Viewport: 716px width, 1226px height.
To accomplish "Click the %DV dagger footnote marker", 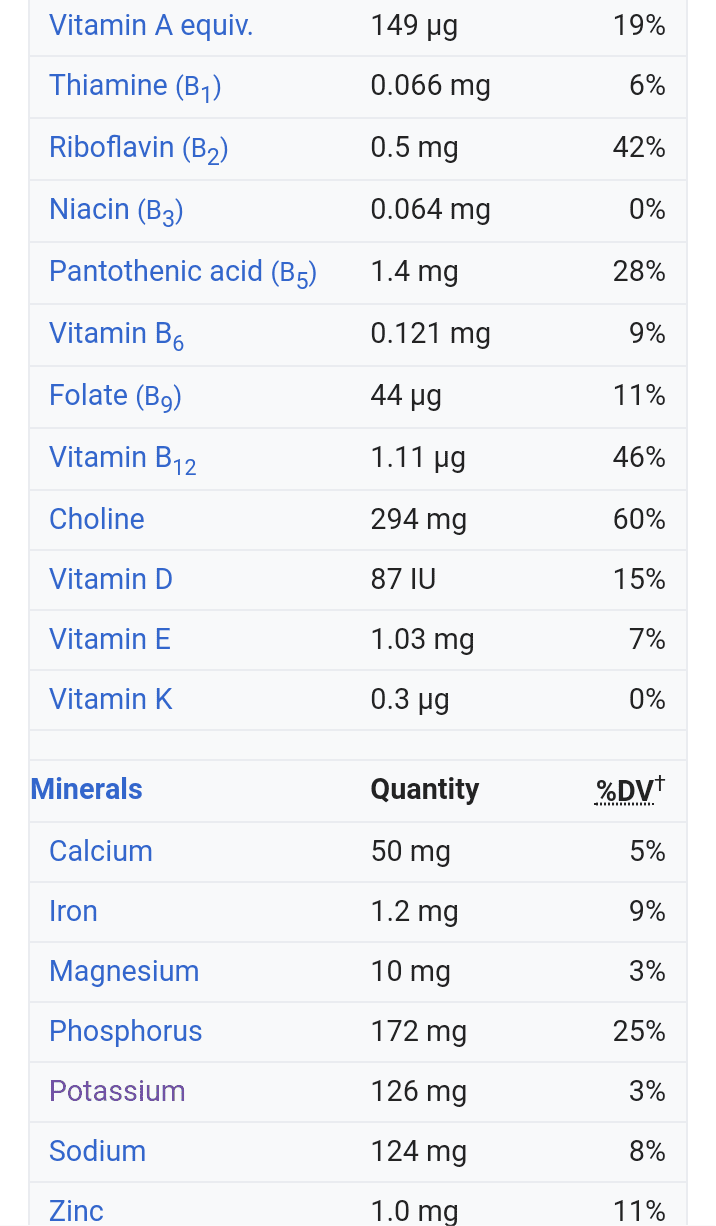I will click(659, 784).
